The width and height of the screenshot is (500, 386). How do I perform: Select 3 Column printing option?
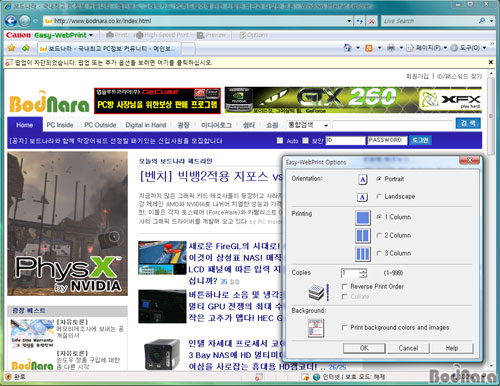pyautogui.click(x=379, y=253)
